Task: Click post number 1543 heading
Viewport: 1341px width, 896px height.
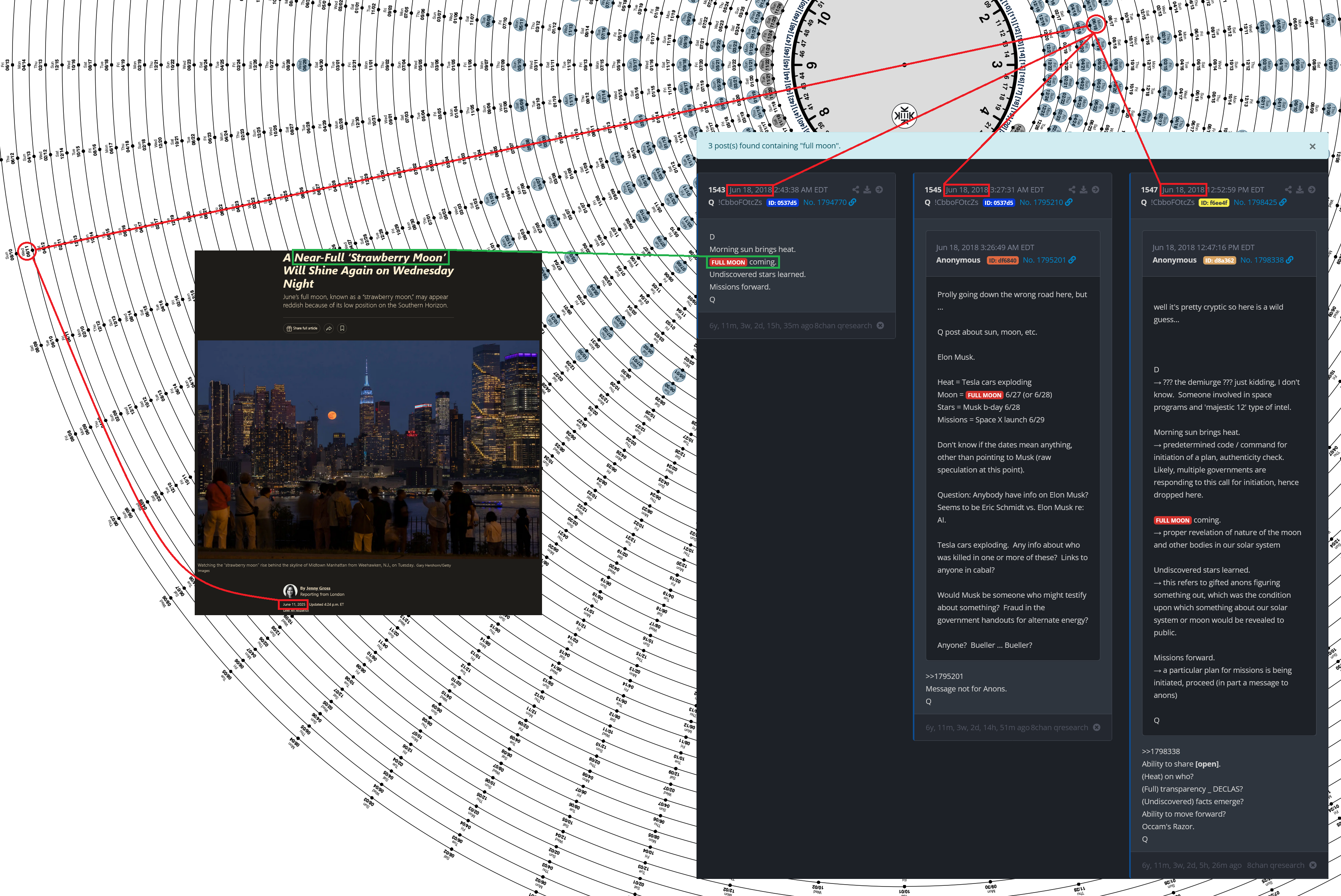Action: pyautogui.click(x=717, y=190)
